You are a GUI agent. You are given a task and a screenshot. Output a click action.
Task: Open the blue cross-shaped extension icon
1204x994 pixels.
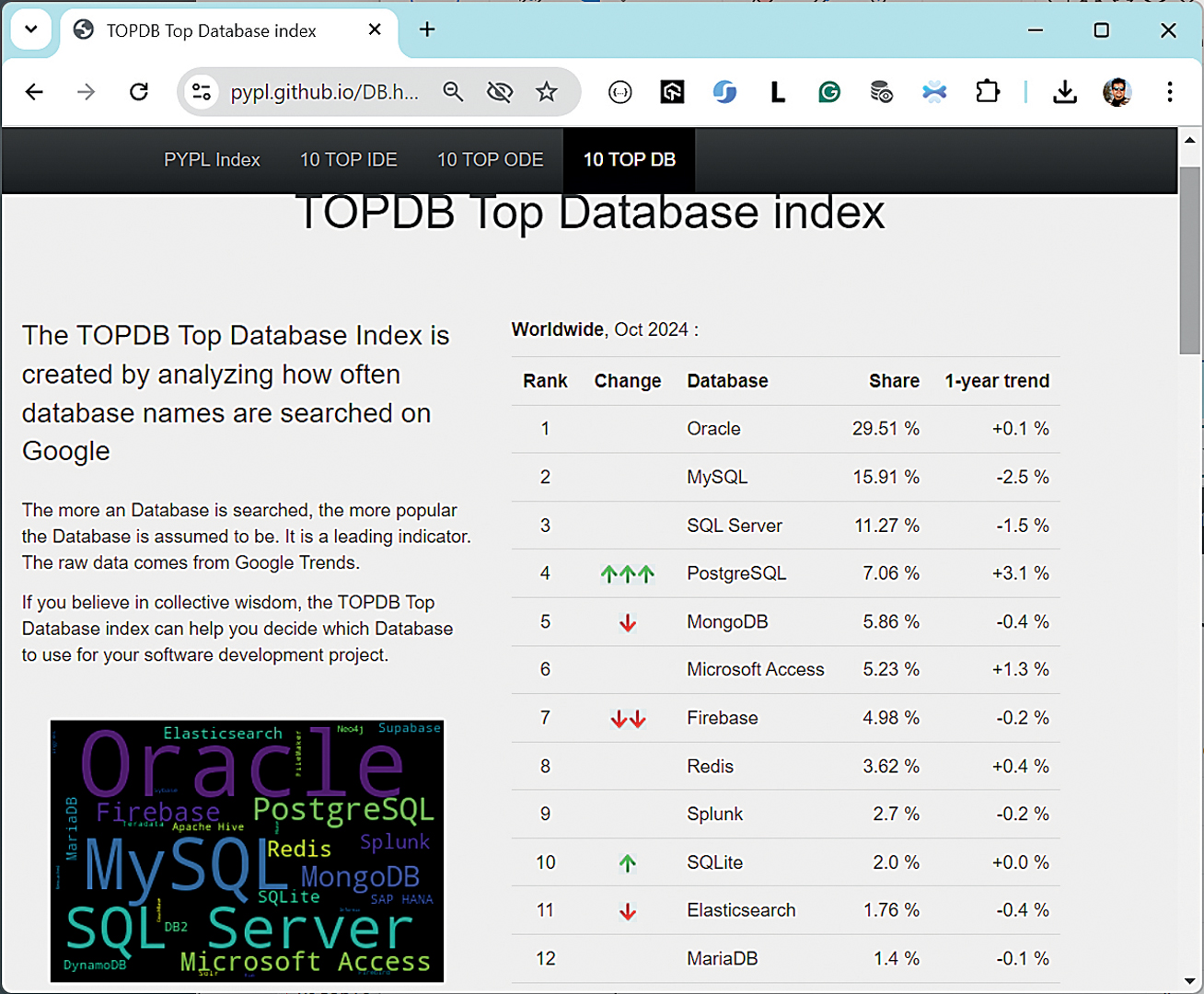[x=934, y=92]
